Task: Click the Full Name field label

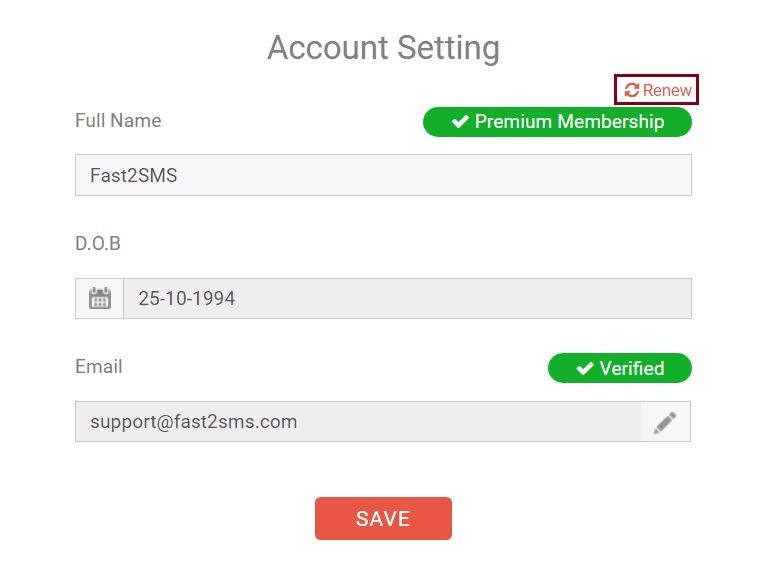Action: [x=118, y=120]
